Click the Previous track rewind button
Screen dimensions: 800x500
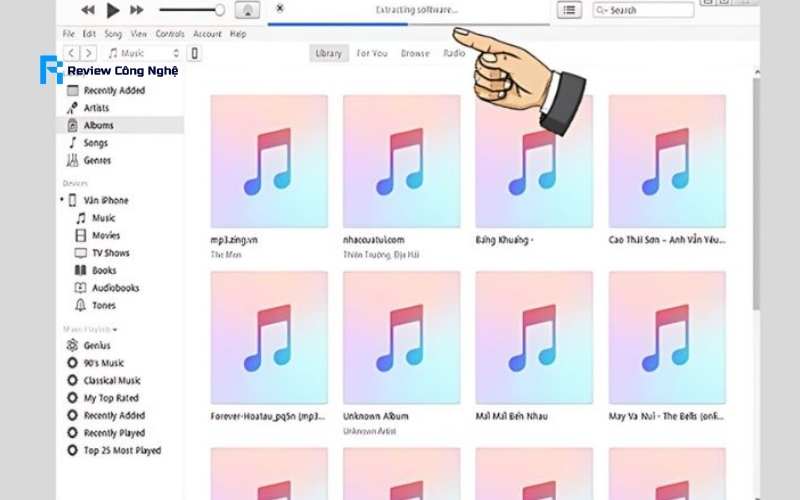(x=88, y=10)
